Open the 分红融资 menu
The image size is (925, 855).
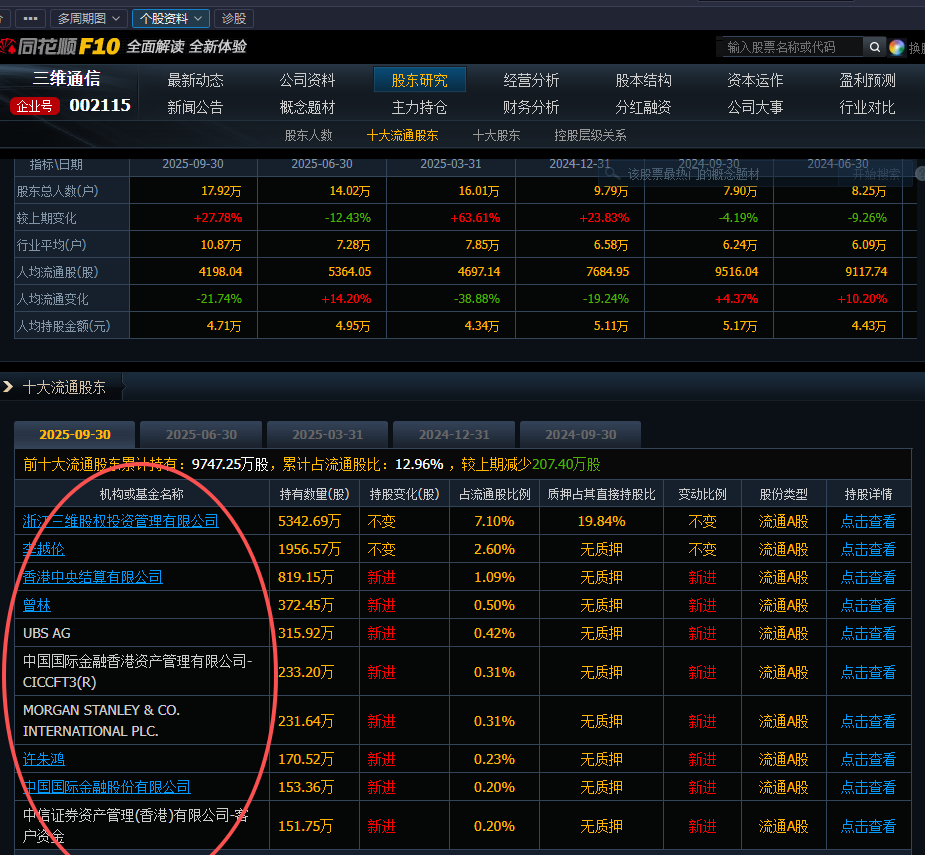(x=643, y=107)
